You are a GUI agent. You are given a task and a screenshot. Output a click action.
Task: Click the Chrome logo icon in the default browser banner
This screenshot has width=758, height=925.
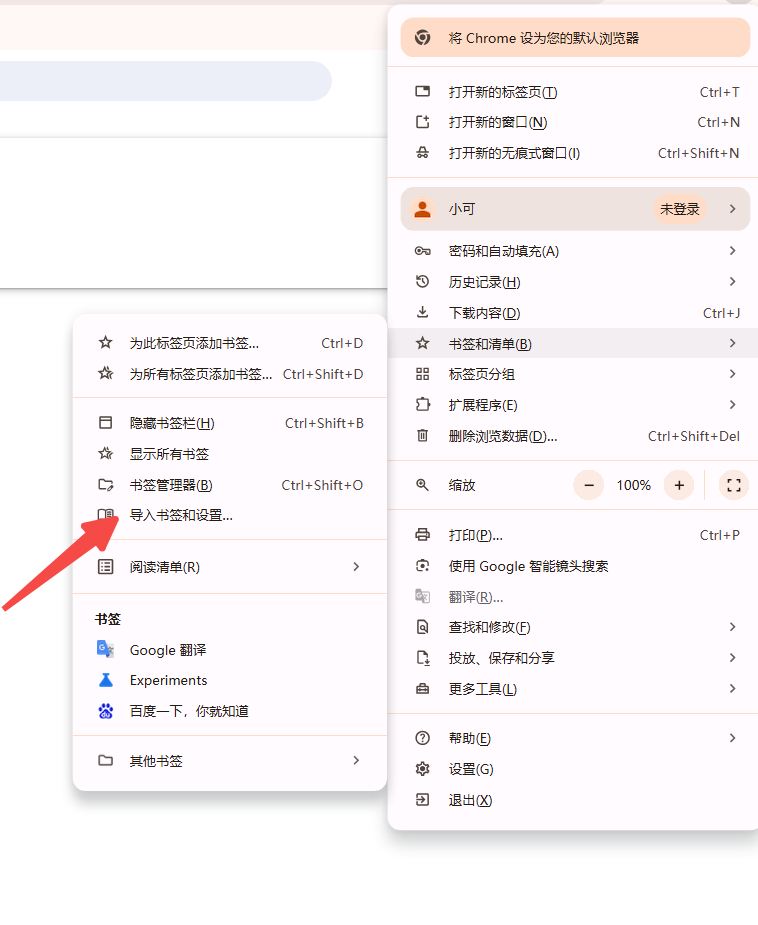422,38
